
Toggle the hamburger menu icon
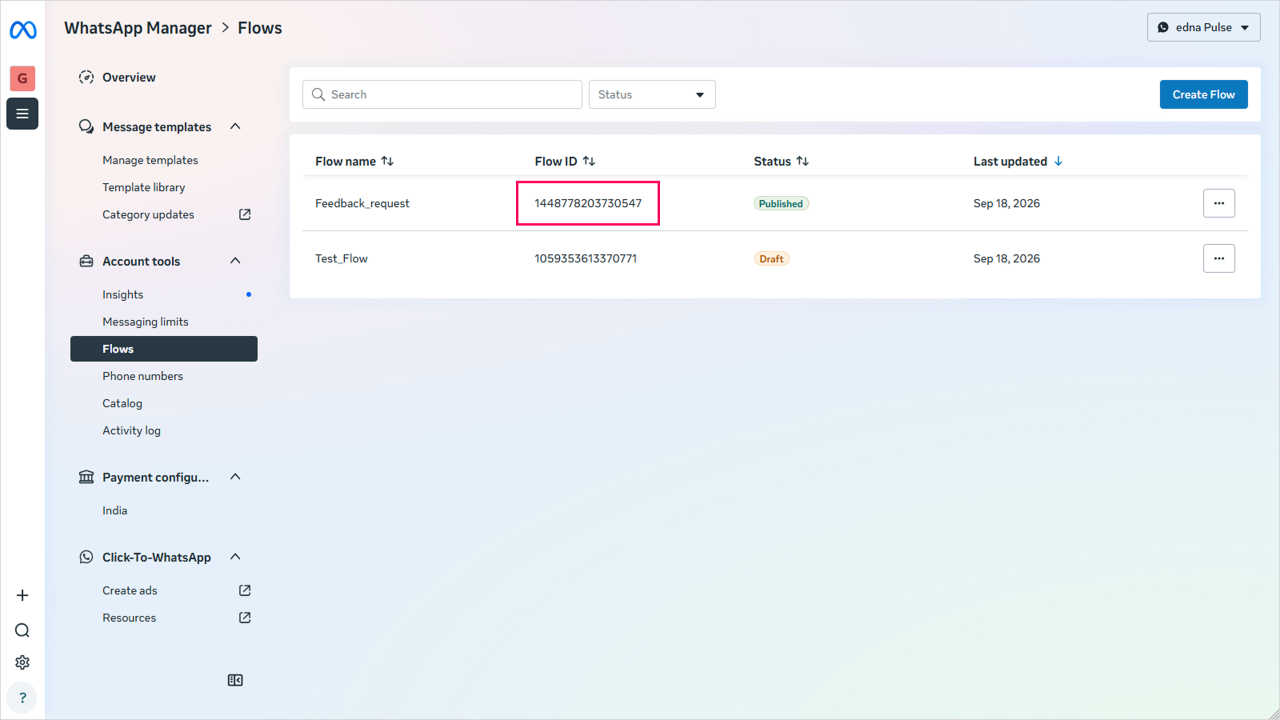(22, 114)
